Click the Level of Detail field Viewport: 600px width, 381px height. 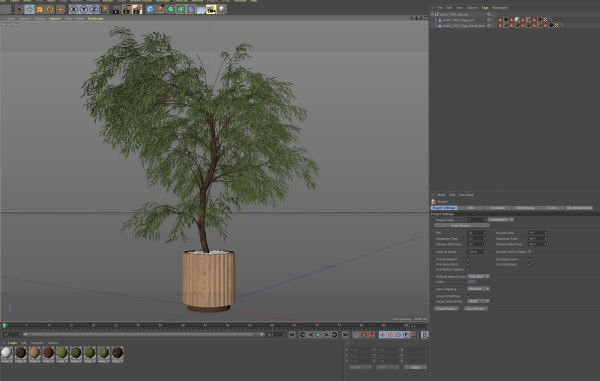(x=476, y=252)
